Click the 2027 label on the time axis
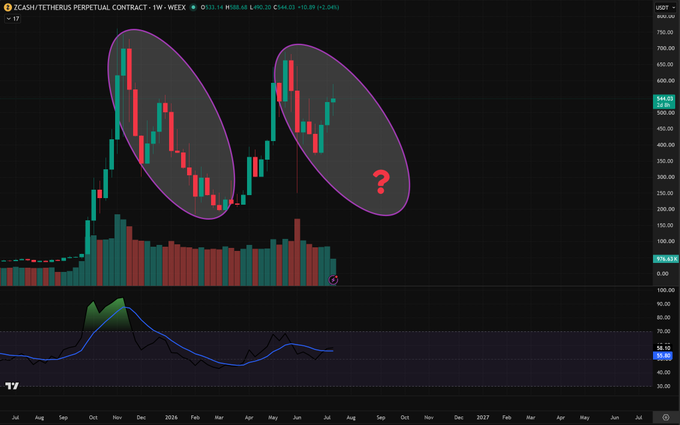680x425 pixels. 483,418
